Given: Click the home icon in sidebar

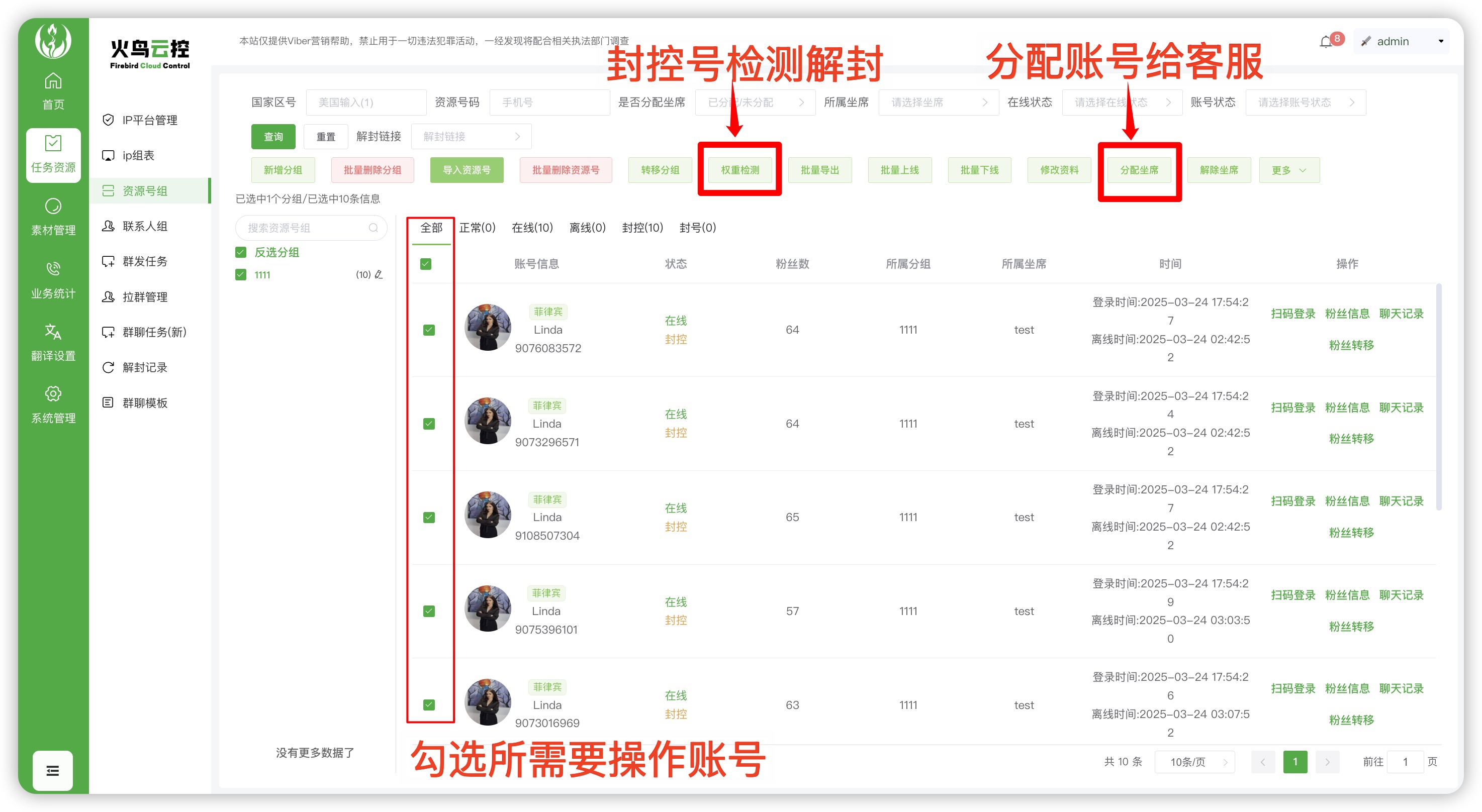Looking at the screenshot, I should 53,81.
